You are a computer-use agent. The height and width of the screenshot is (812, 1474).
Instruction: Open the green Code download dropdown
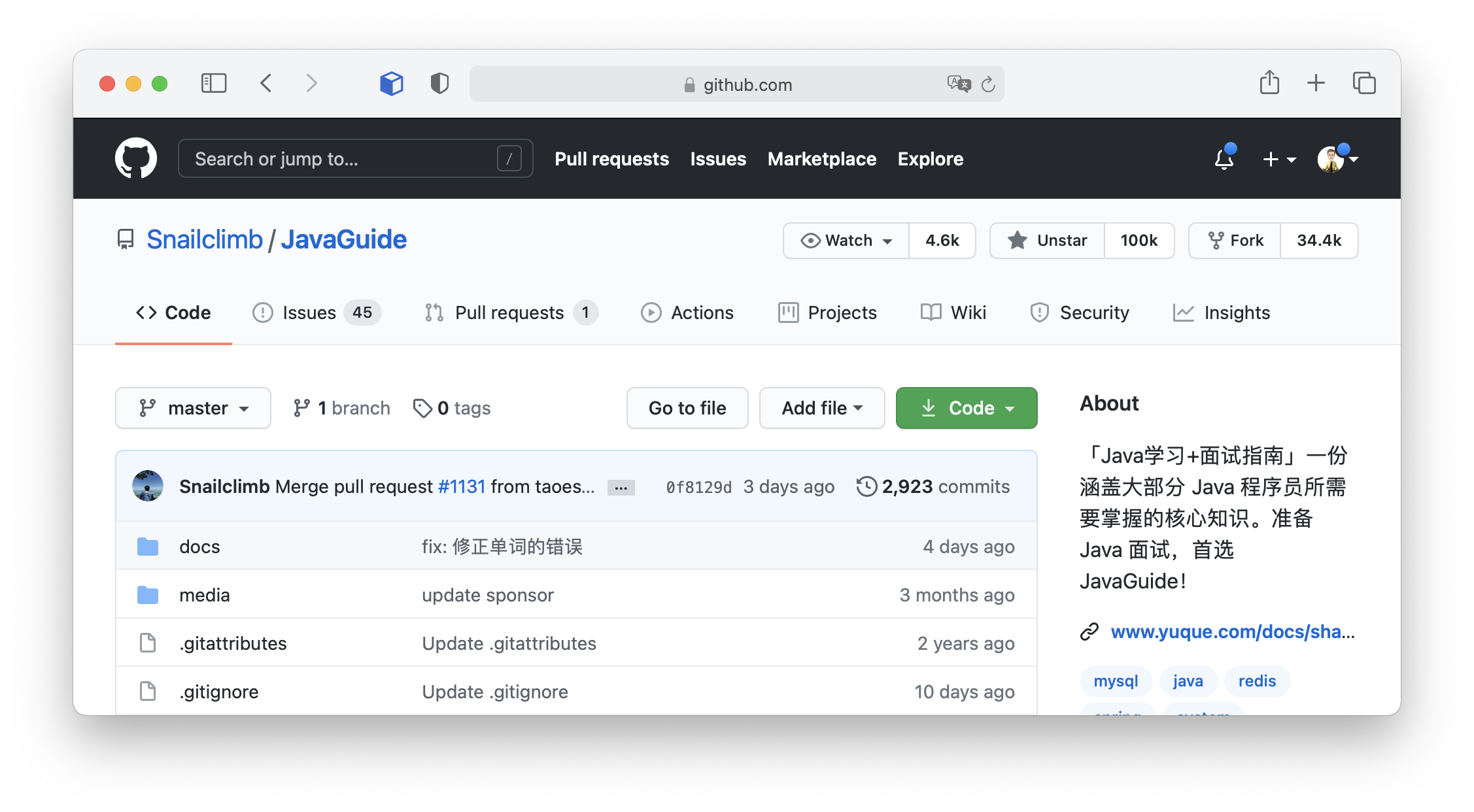(967, 408)
